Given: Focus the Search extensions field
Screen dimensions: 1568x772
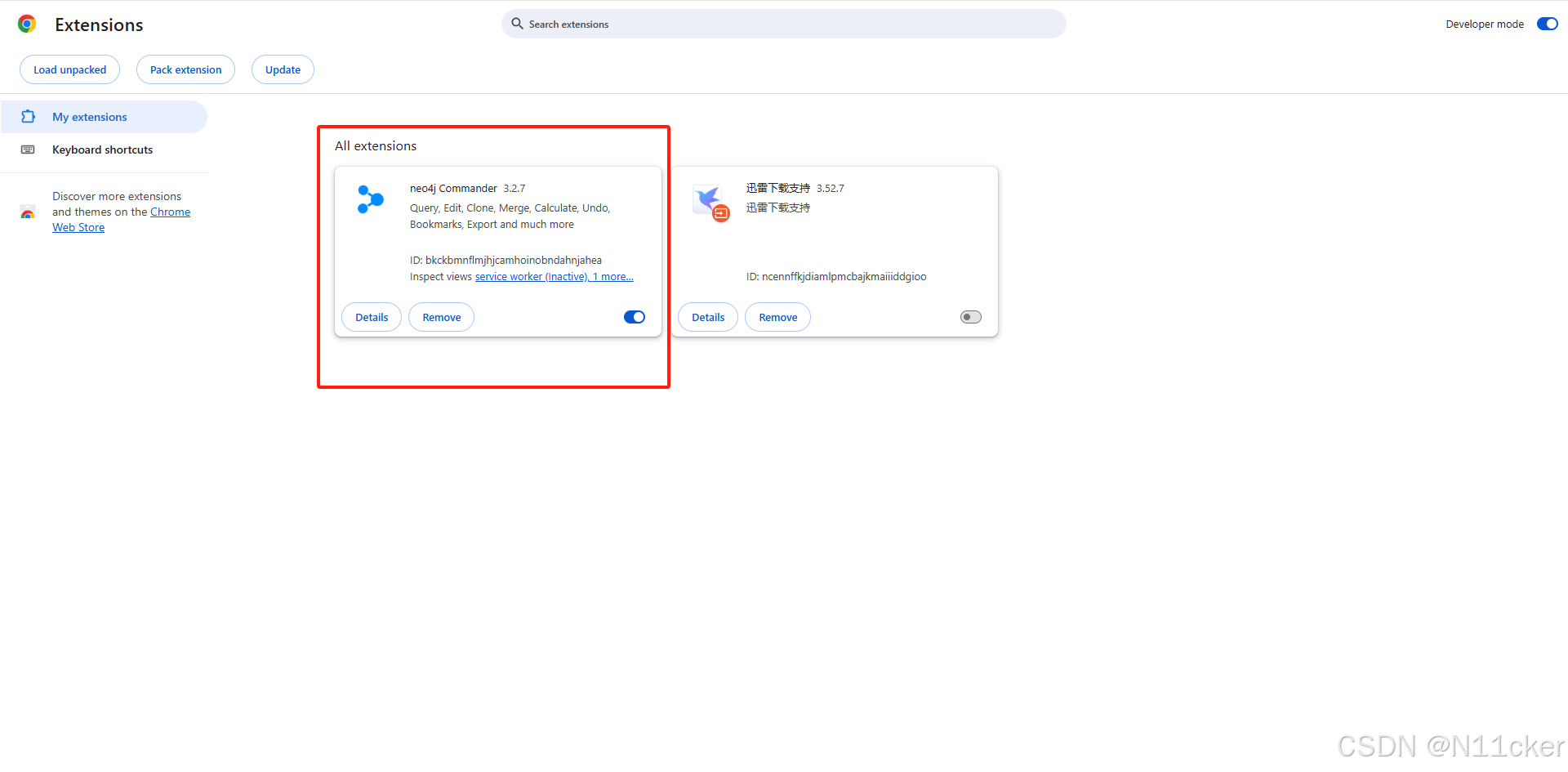Looking at the screenshot, I should 784,24.
